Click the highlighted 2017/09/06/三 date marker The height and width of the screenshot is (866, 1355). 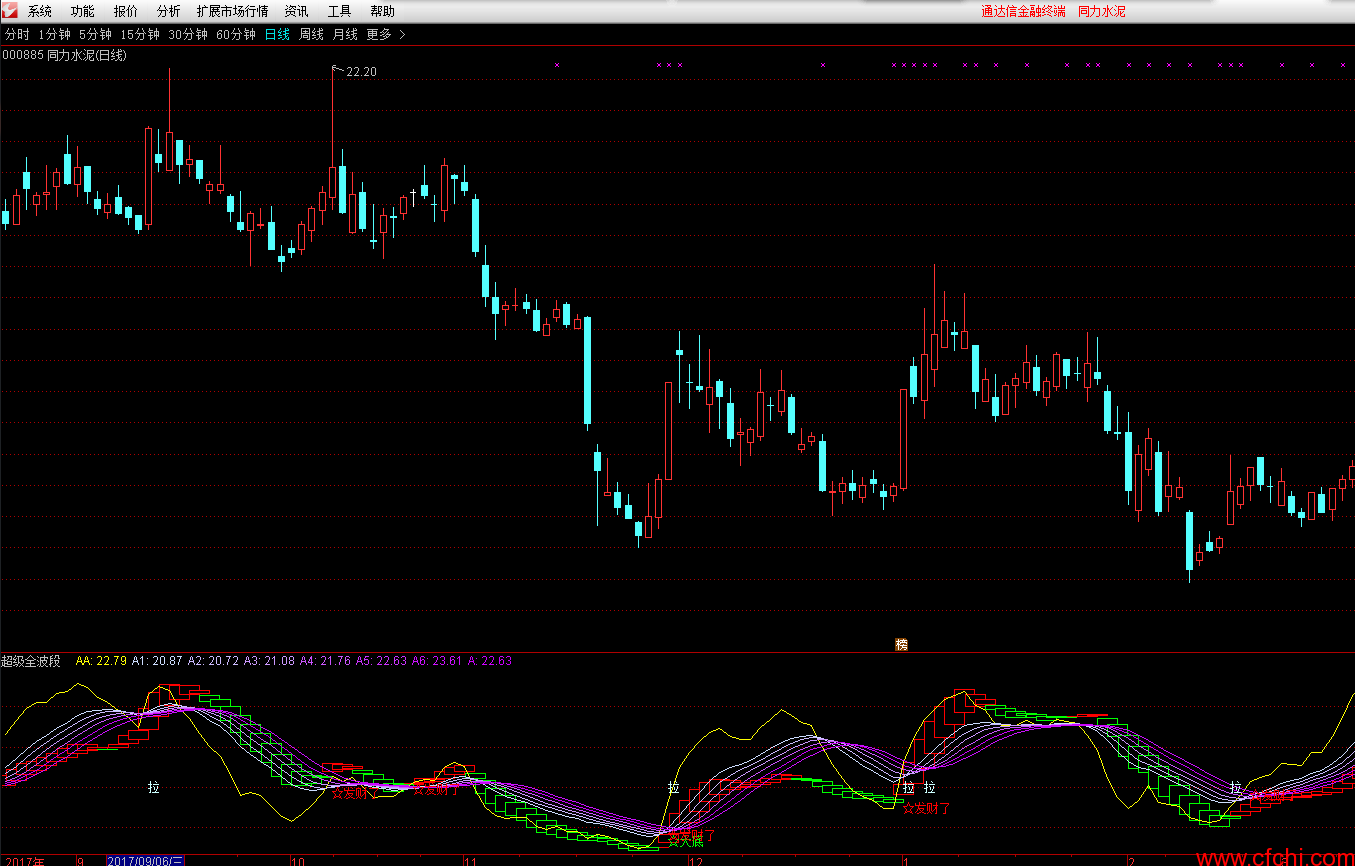click(145, 860)
